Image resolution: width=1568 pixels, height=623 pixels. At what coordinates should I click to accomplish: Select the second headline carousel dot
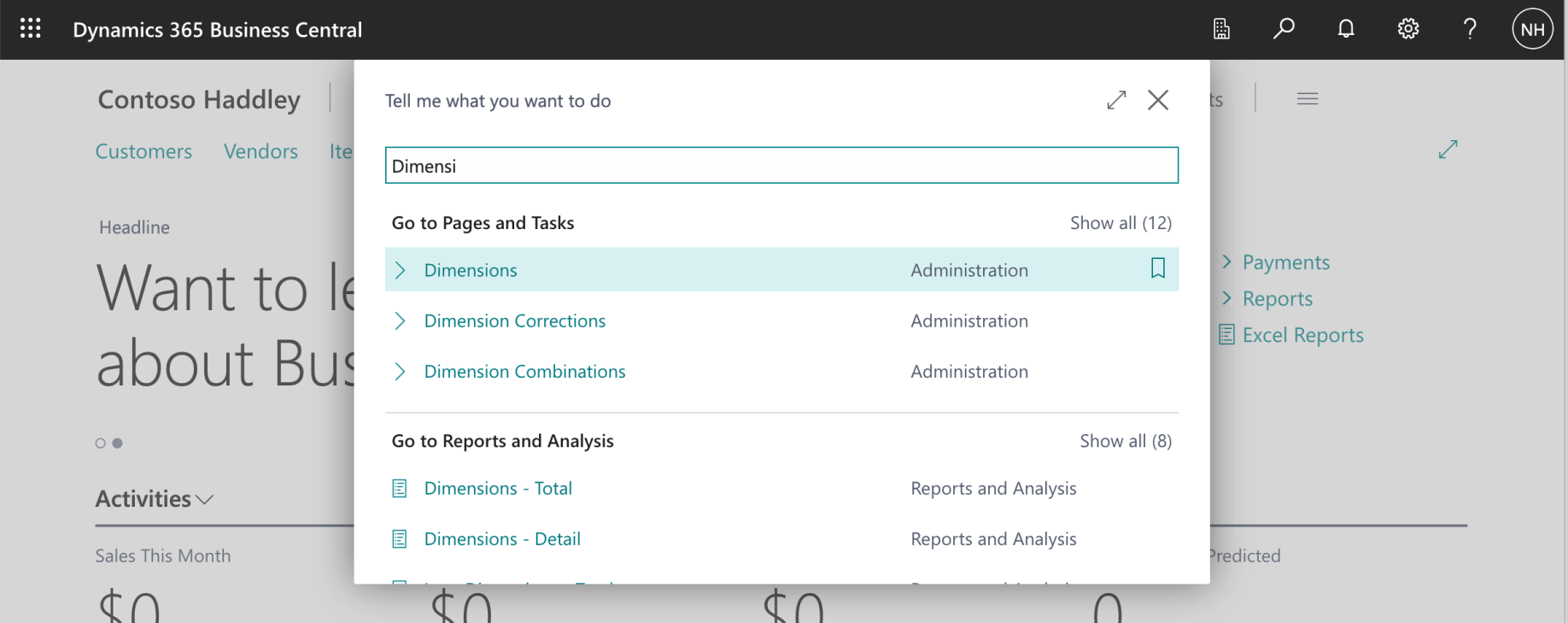(118, 443)
